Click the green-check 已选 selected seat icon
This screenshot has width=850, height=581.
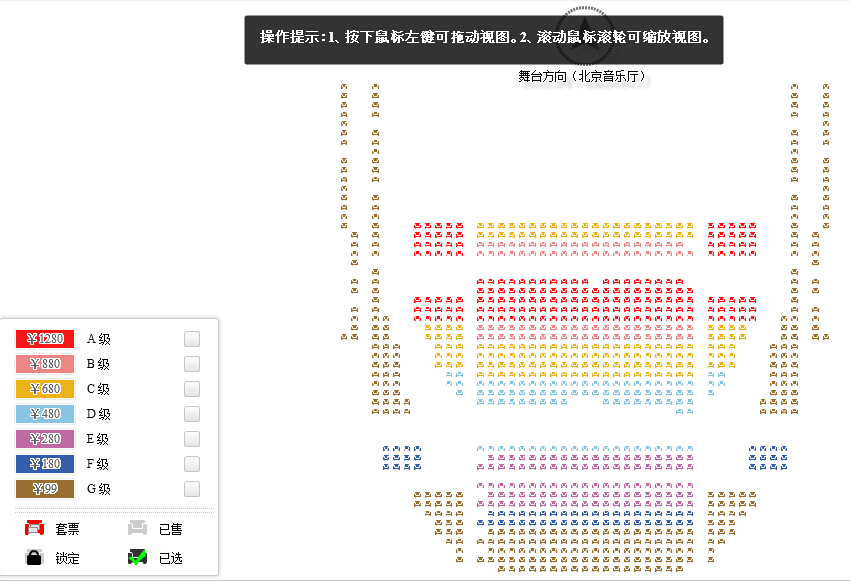click(138, 557)
